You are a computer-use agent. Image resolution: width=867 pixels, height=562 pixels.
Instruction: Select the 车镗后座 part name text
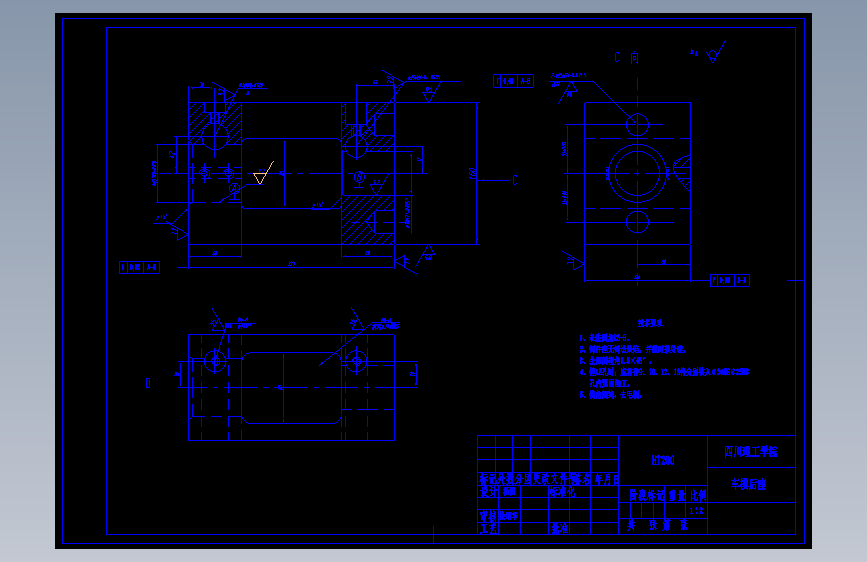[749, 485]
